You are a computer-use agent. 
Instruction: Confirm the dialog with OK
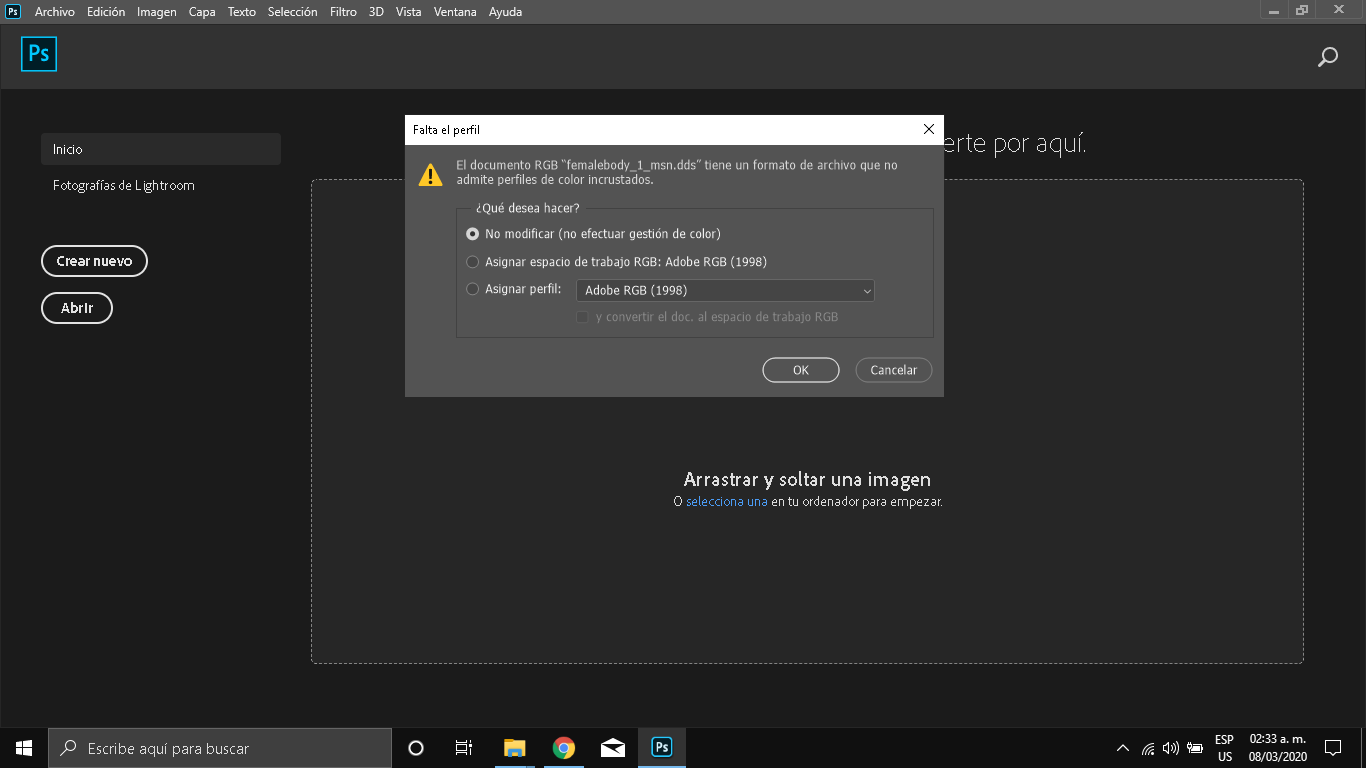point(801,370)
